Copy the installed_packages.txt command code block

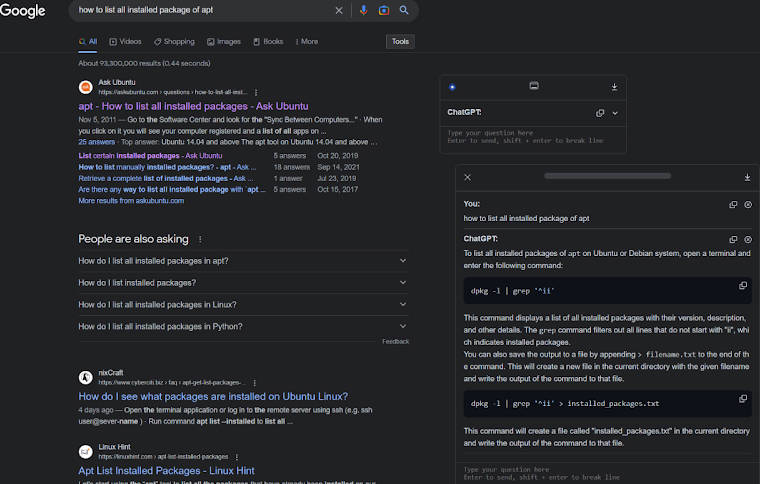point(742,398)
